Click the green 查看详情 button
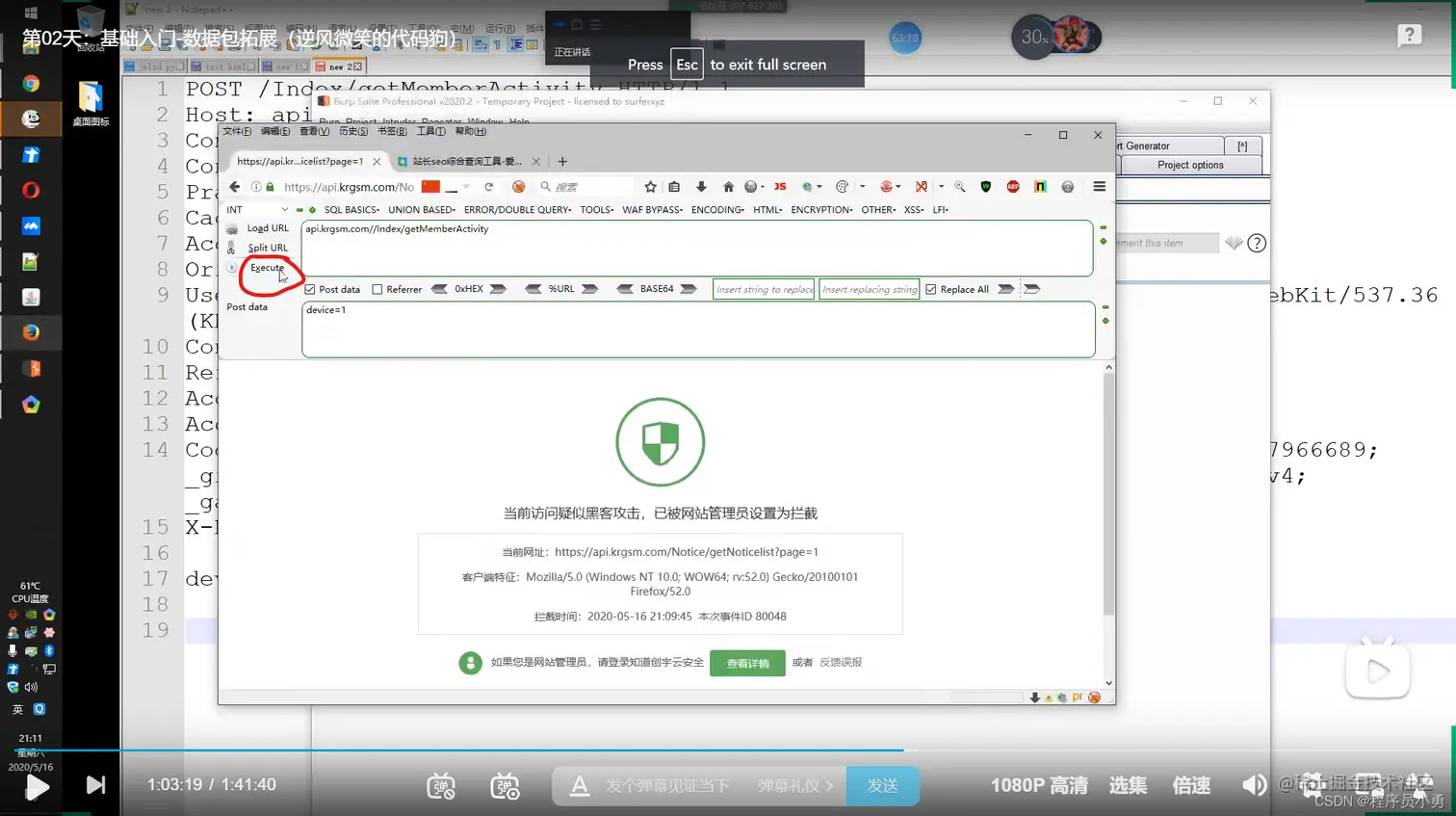The height and width of the screenshot is (816, 1456). point(747,663)
